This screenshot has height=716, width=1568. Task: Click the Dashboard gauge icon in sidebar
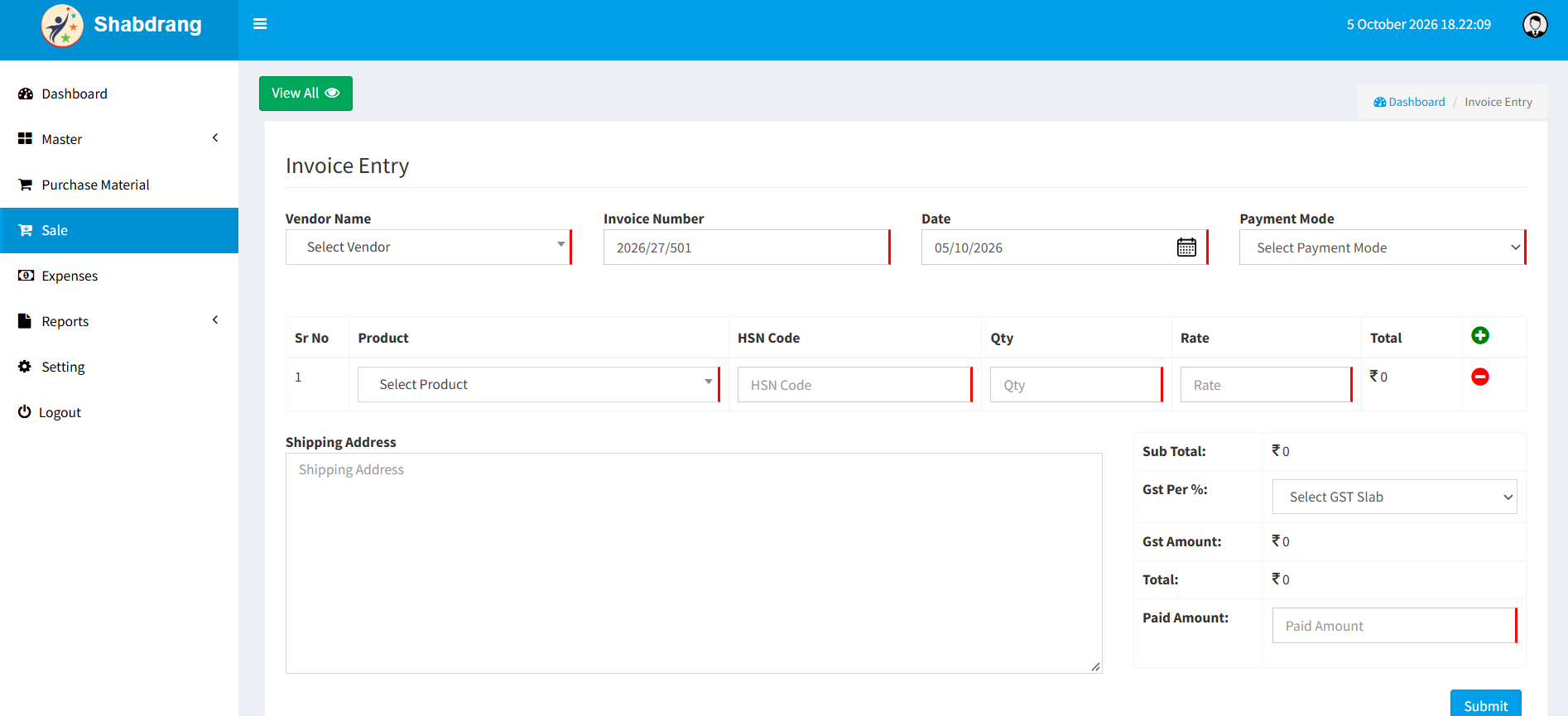tap(26, 94)
